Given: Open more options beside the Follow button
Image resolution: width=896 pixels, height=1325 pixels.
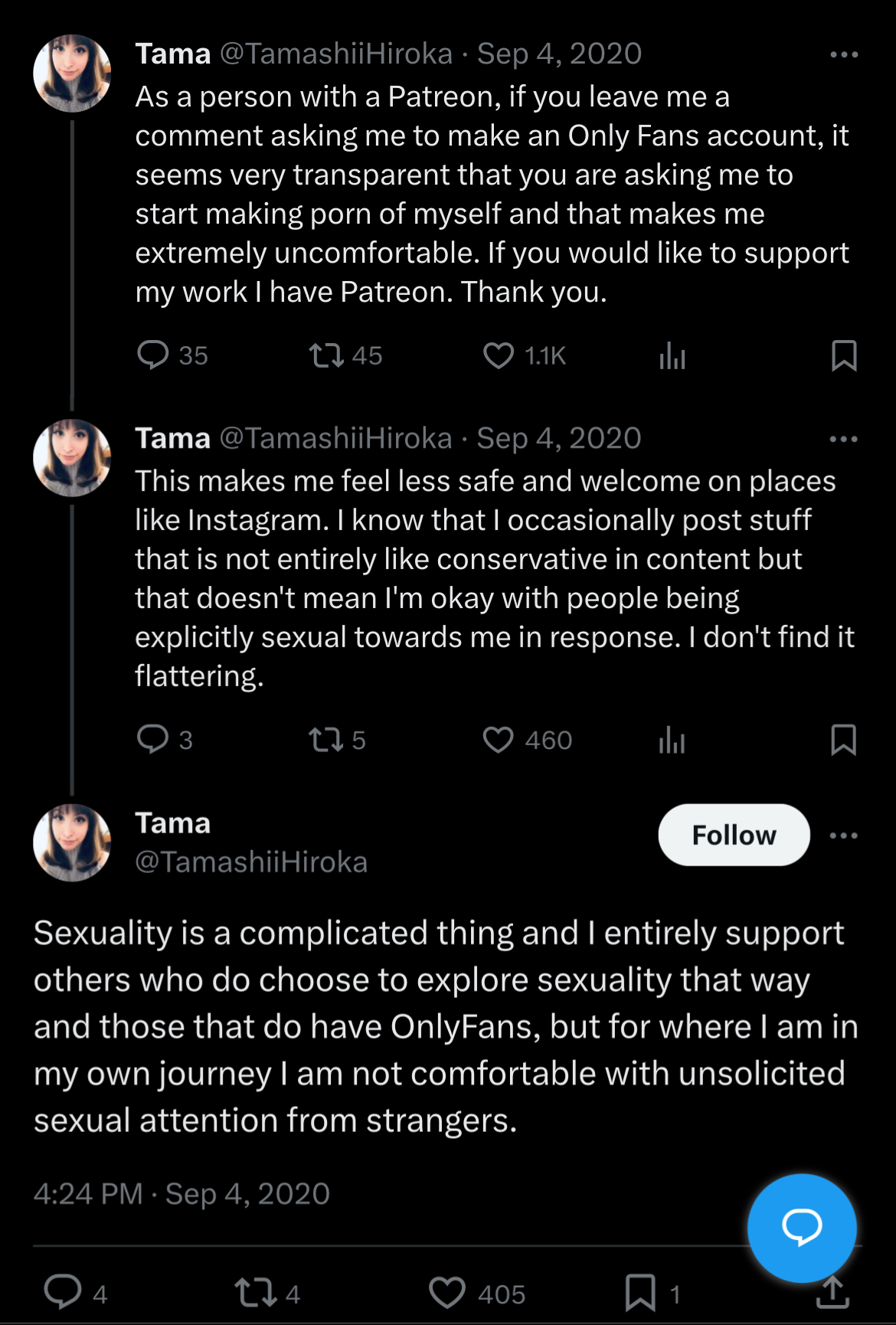Looking at the screenshot, I should pos(844,835).
